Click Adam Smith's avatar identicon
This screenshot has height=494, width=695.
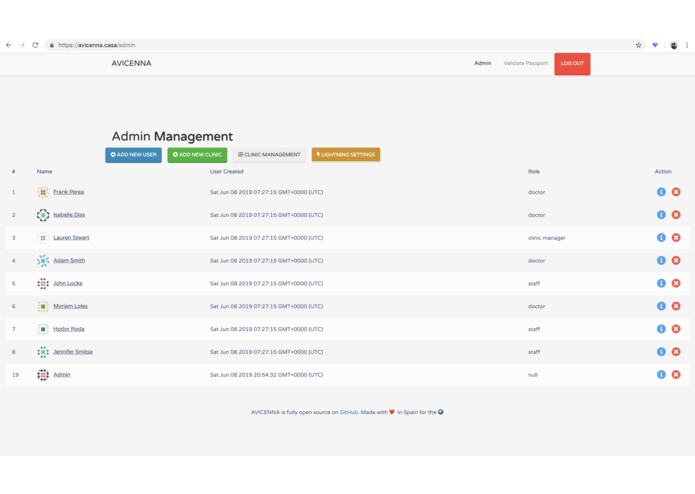[43, 261]
